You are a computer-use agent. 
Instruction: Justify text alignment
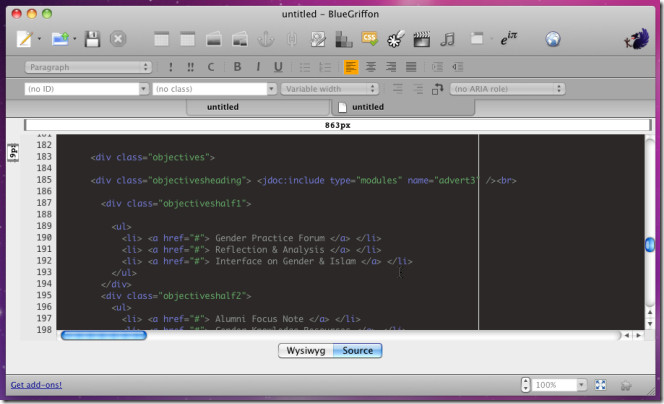tap(411, 67)
